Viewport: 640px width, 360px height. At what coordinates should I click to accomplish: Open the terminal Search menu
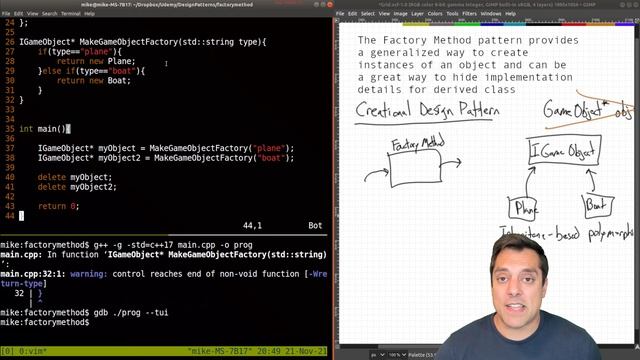coord(49,13)
